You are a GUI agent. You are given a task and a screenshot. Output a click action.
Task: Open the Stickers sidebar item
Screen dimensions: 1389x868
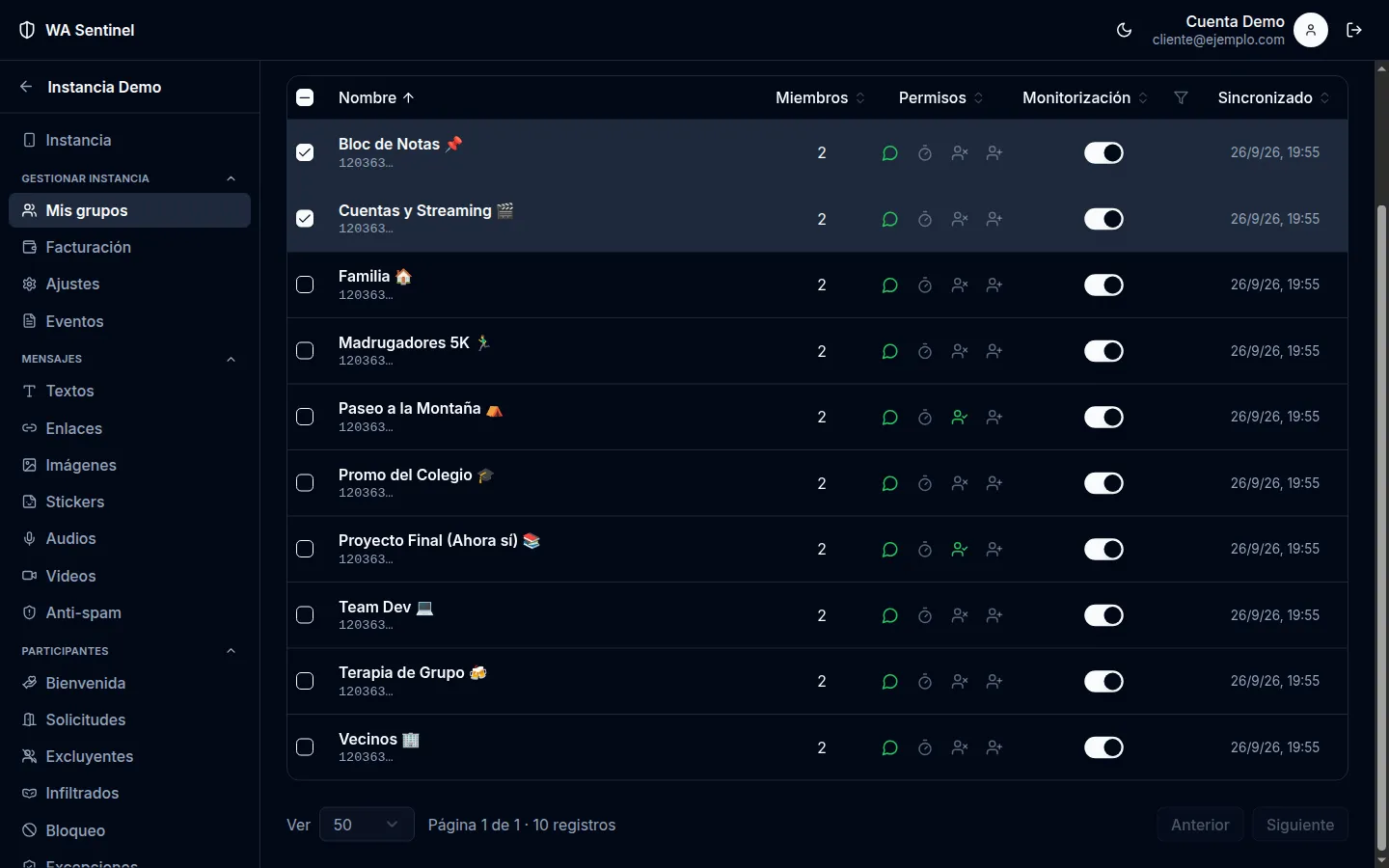coord(129,502)
